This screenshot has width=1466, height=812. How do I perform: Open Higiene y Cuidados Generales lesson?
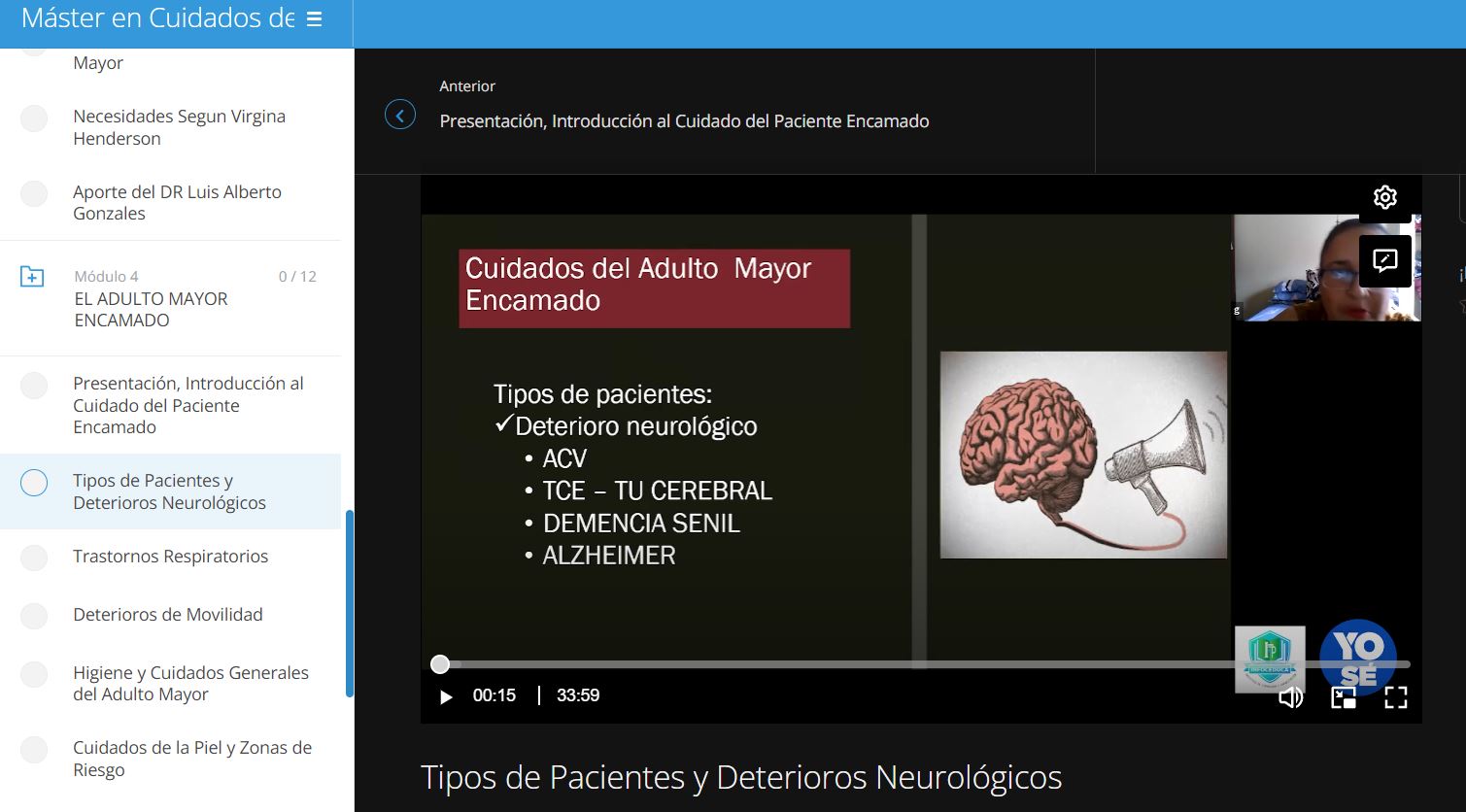(x=190, y=683)
